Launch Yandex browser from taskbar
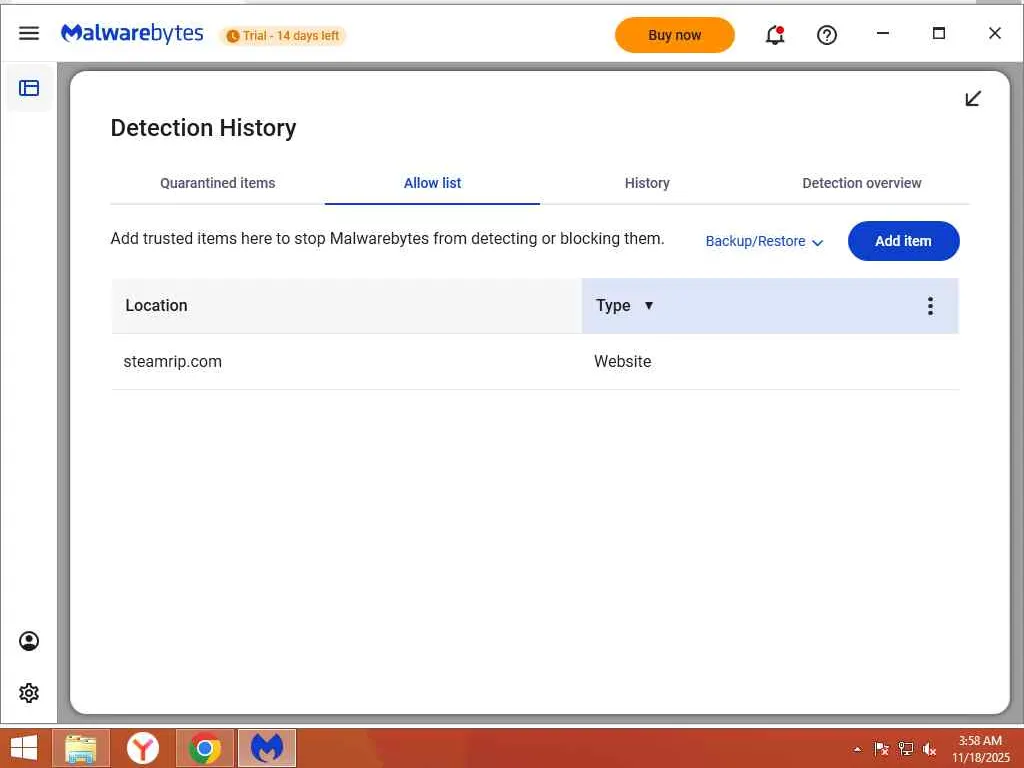 click(142, 748)
